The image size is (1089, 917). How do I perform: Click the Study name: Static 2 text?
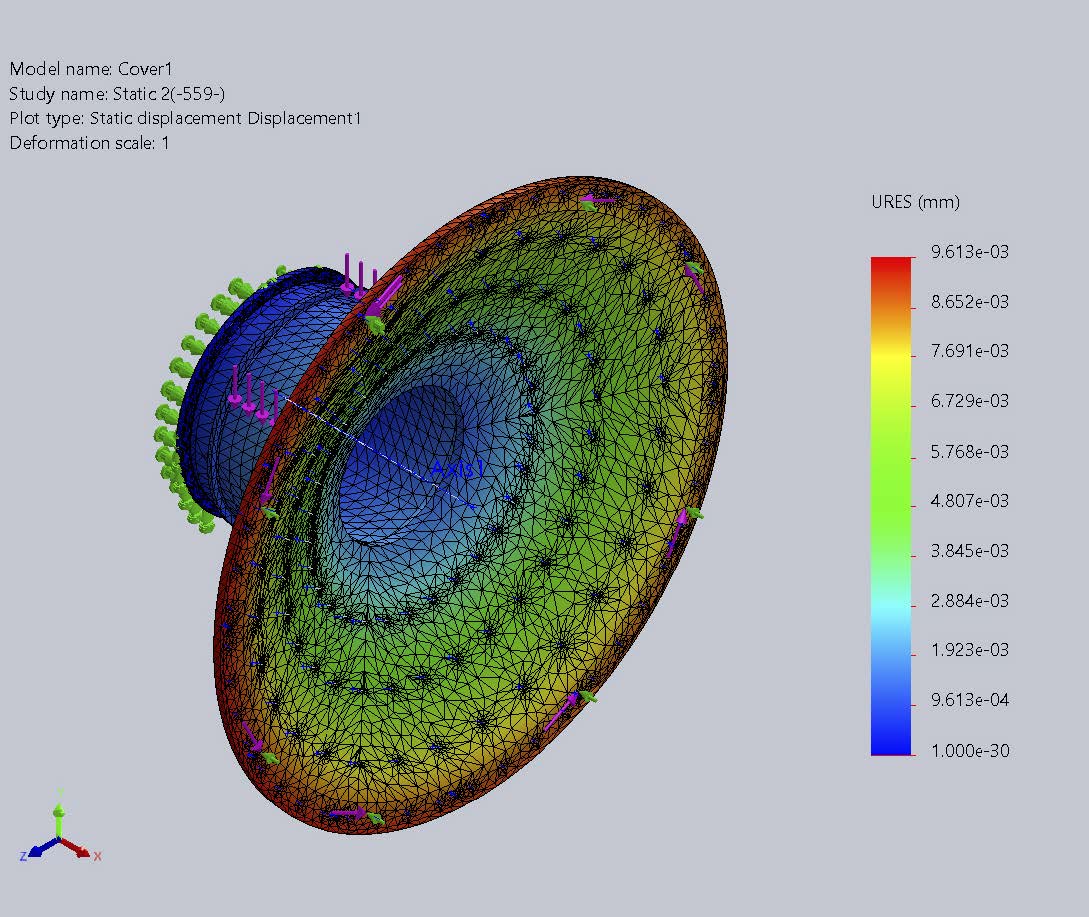tap(117, 94)
